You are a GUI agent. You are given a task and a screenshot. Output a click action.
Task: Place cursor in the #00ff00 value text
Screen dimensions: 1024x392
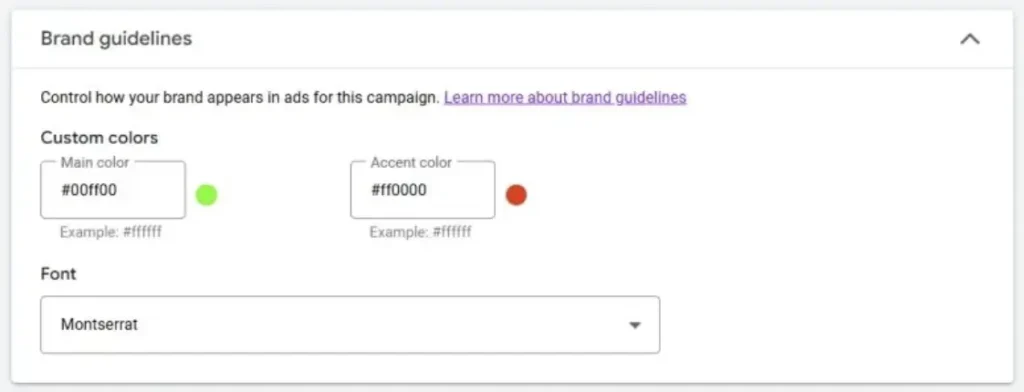click(x=89, y=190)
